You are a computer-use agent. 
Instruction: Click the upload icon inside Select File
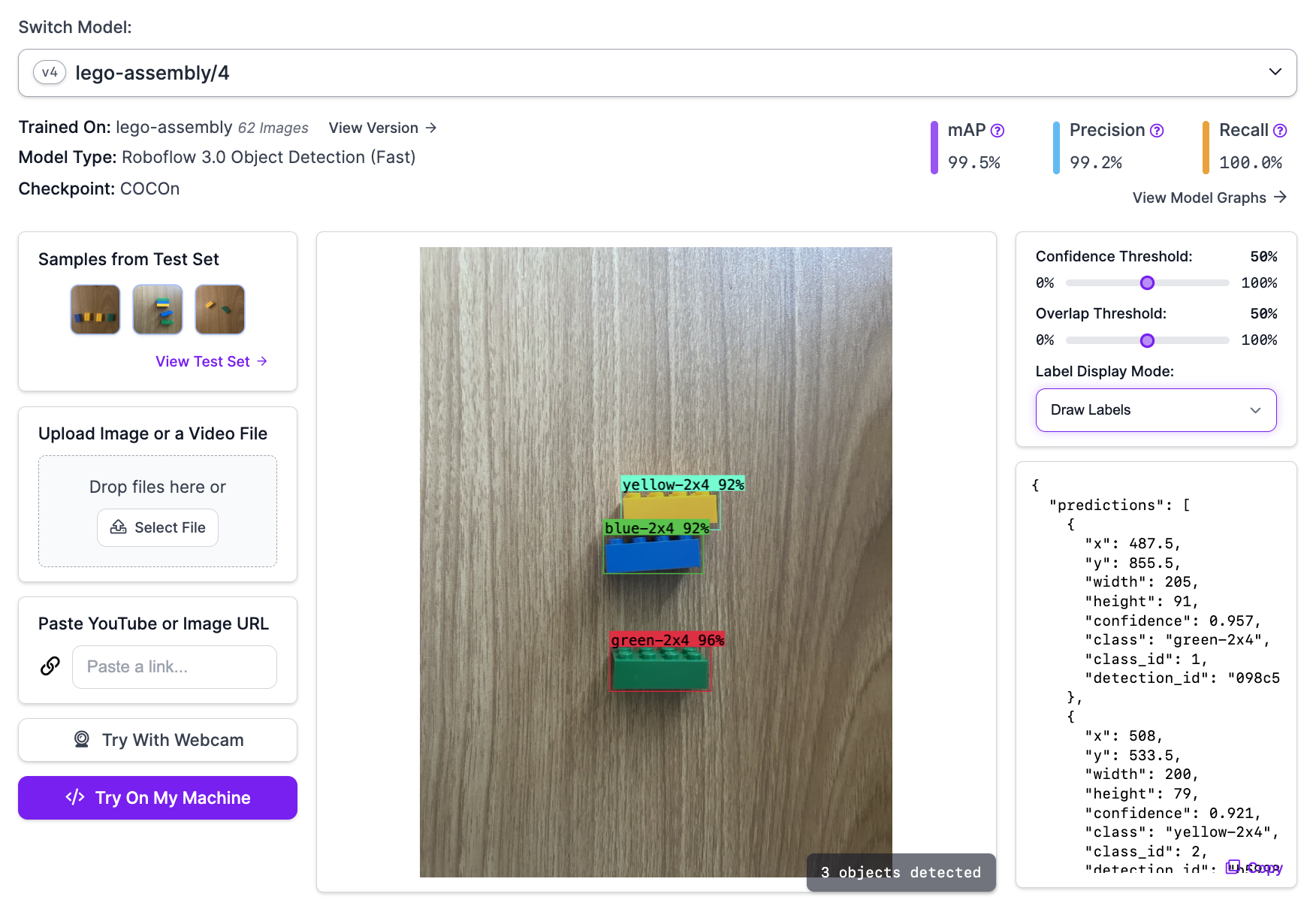(118, 527)
